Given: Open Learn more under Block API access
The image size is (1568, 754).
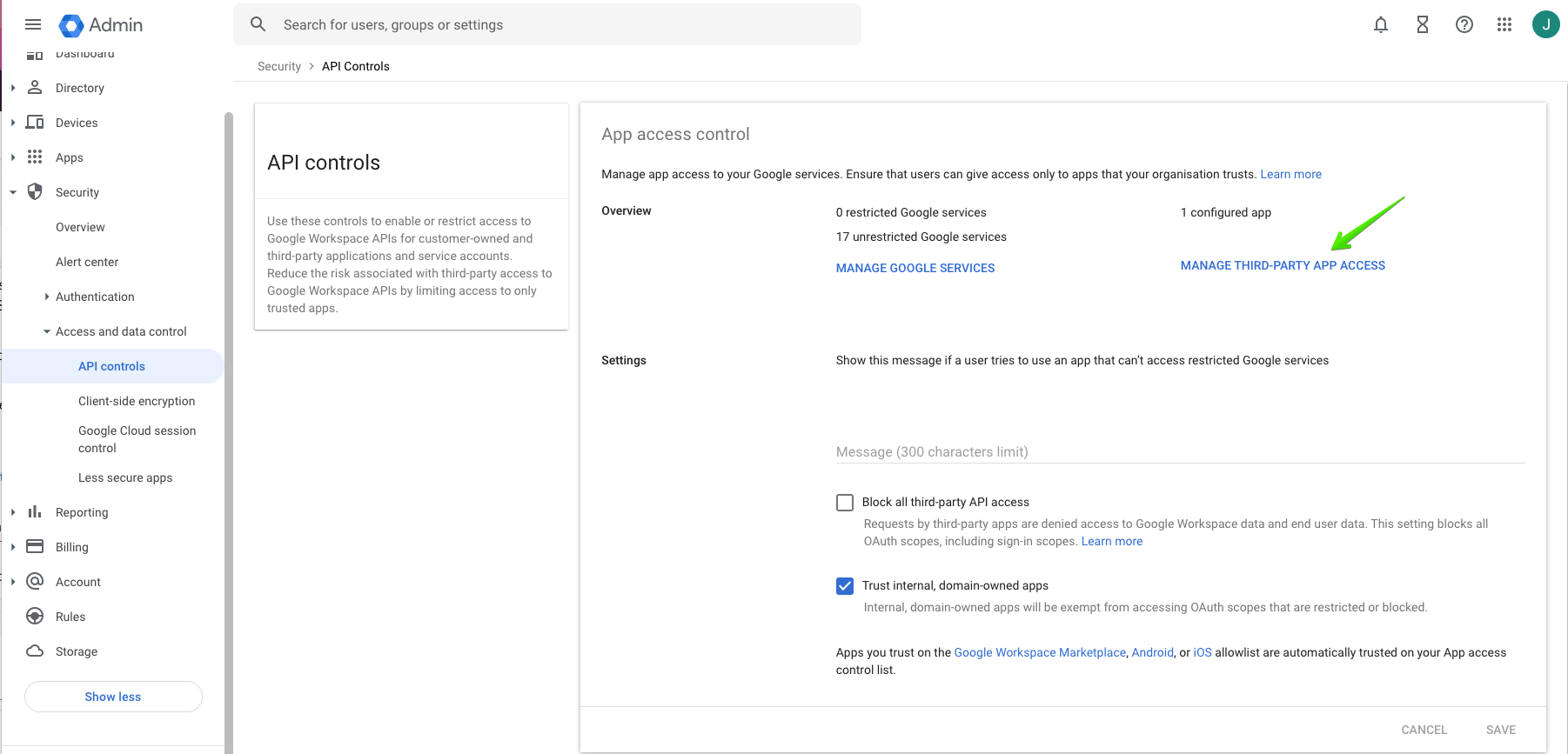Looking at the screenshot, I should pos(1111,541).
